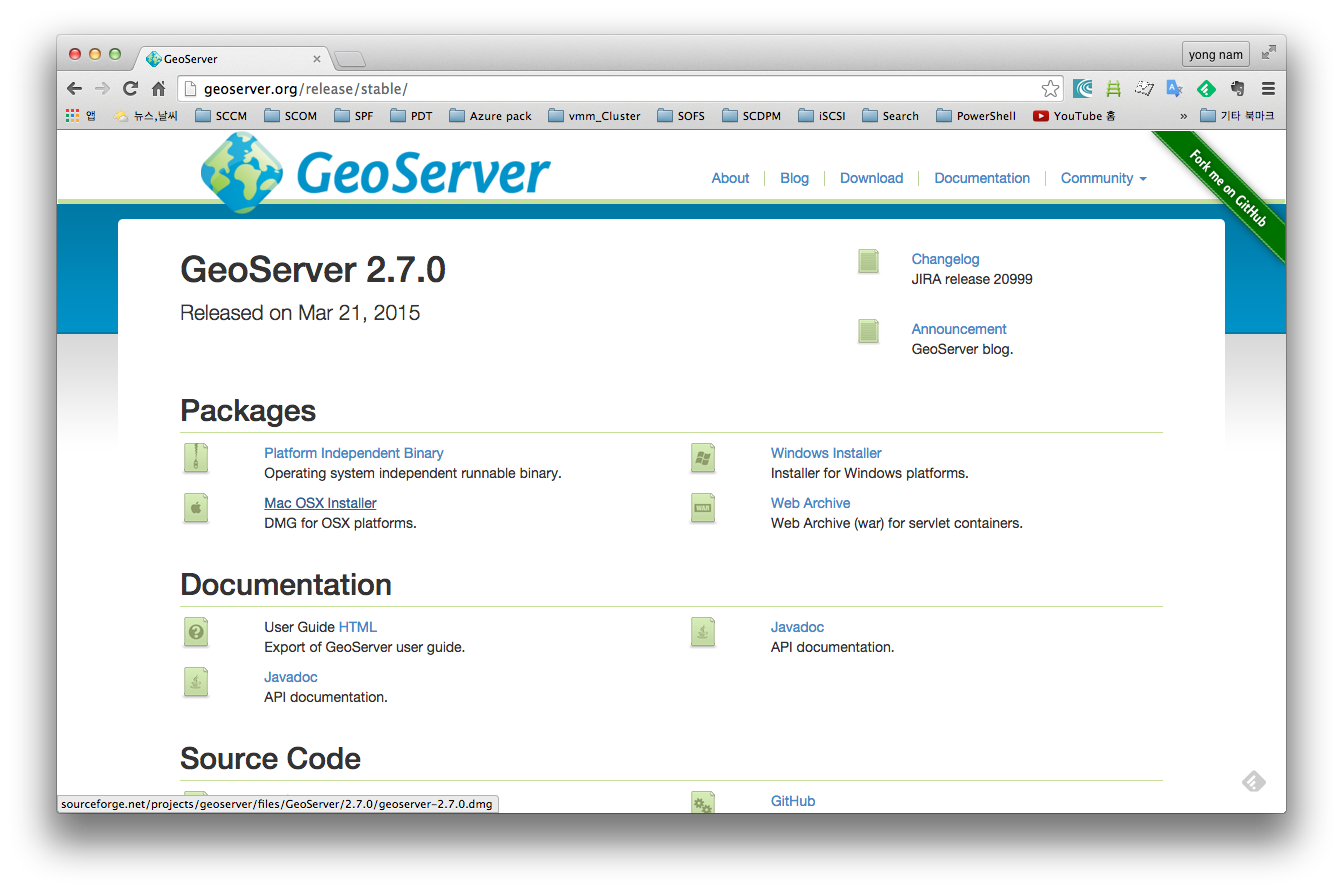Open the SOFS bookmark folder
The width and height of the screenshot is (1343, 892).
click(x=681, y=116)
